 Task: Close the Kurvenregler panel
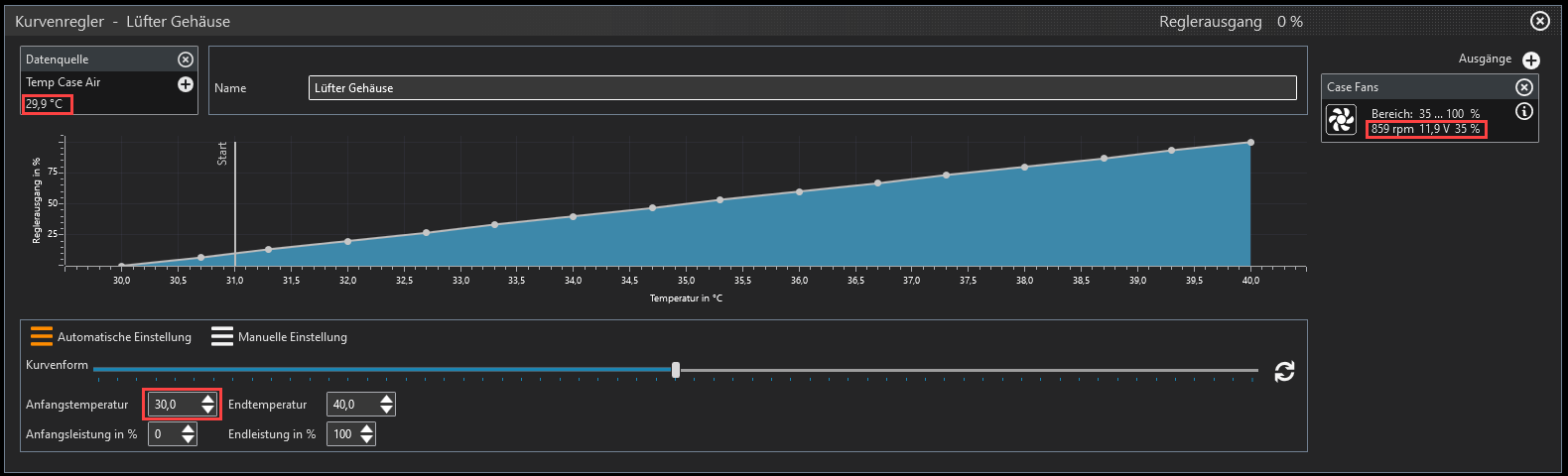1539,21
